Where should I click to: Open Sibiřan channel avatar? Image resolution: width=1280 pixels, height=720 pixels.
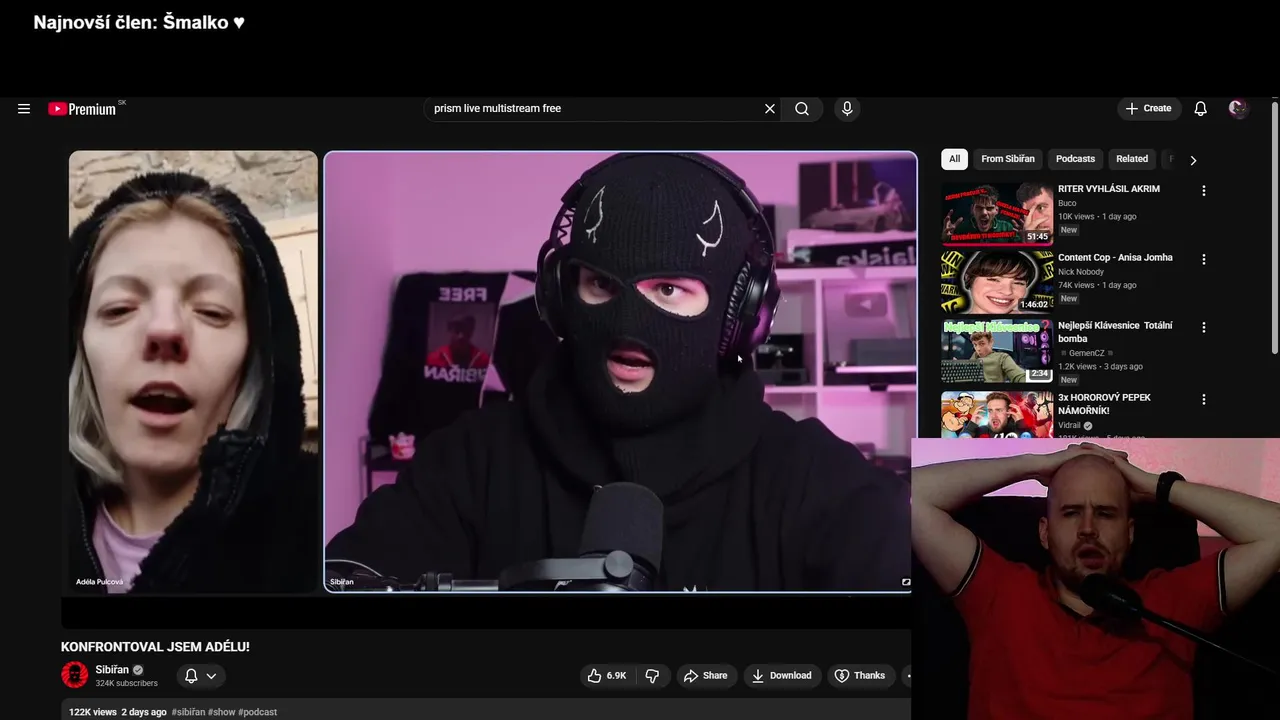(75, 675)
